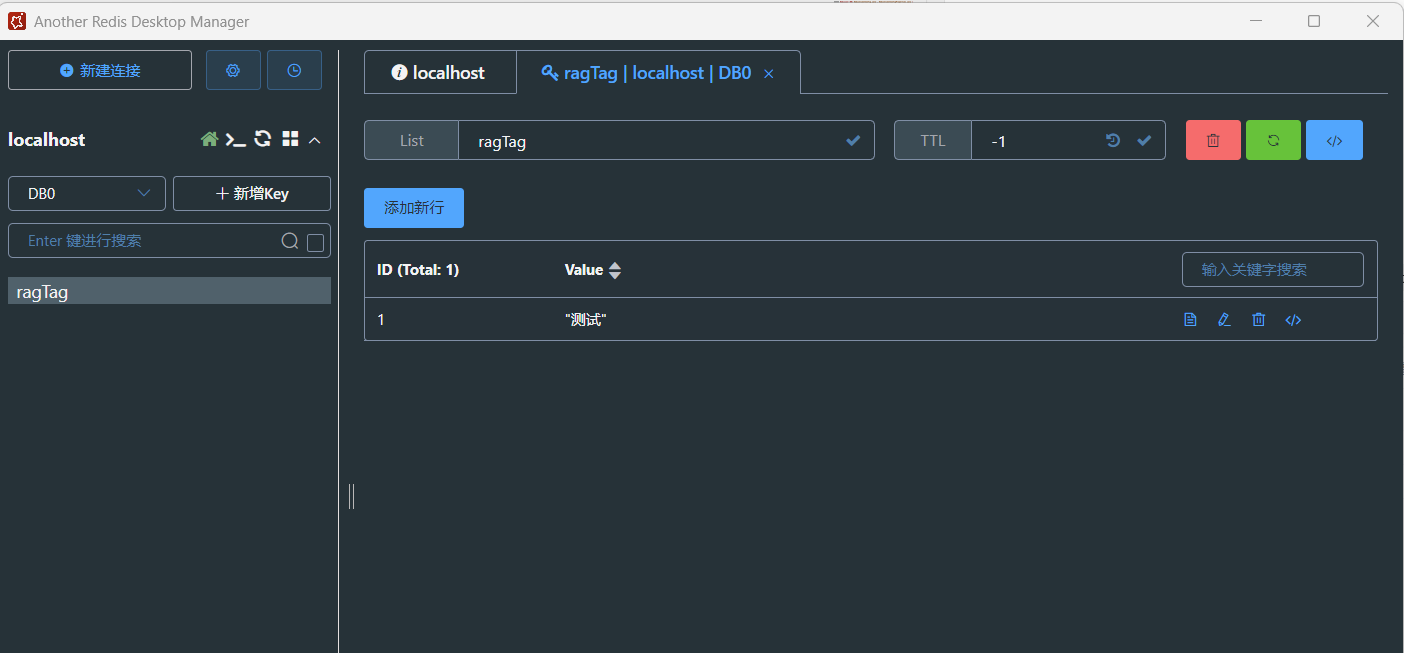Switch to the localhost info tab
1404x653 pixels.
[x=439, y=73]
